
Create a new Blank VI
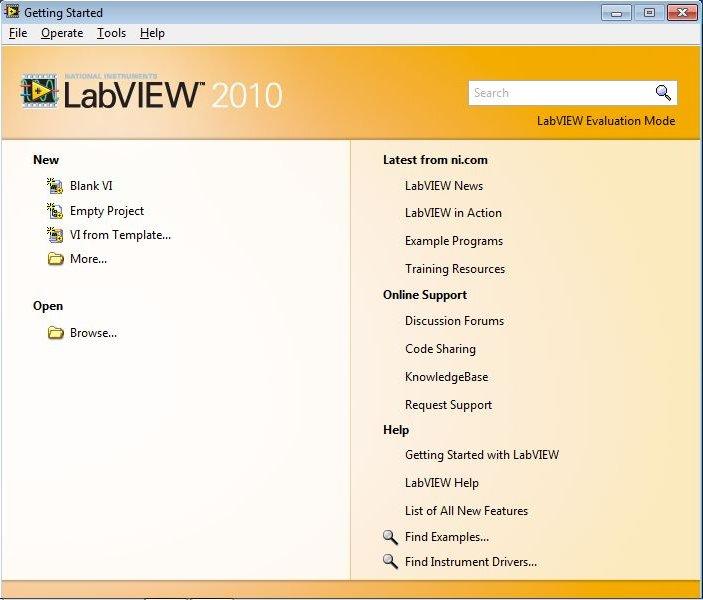(x=91, y=186)
